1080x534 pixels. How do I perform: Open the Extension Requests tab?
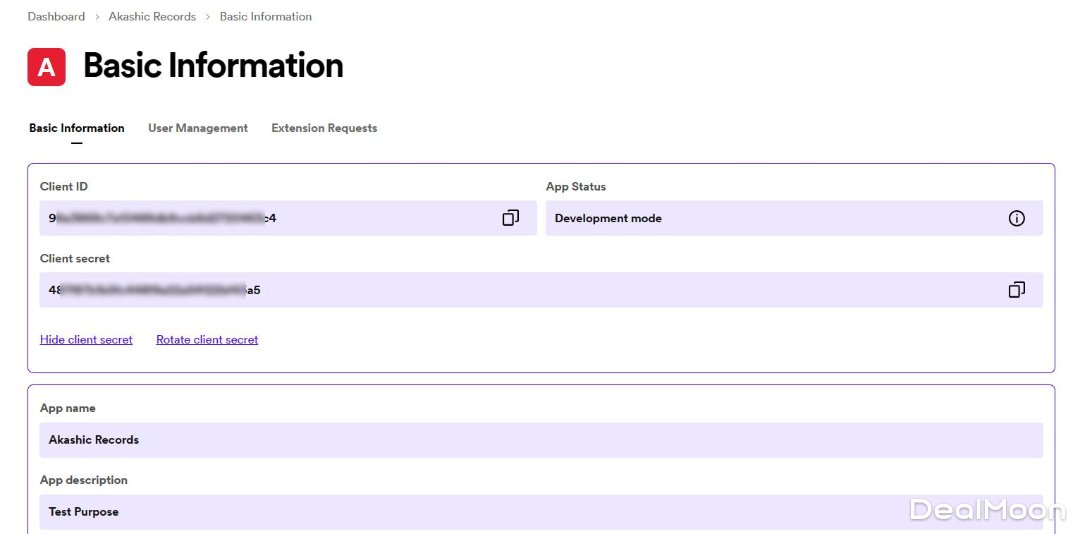[x=324, y=128]
